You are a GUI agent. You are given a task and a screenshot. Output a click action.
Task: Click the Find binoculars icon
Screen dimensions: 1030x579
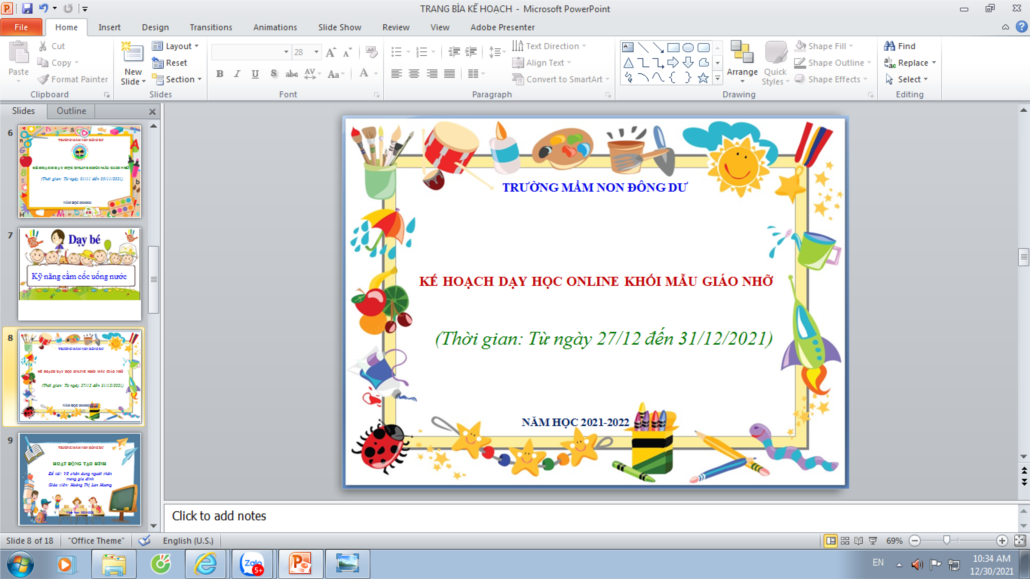[x=890, y=46]
